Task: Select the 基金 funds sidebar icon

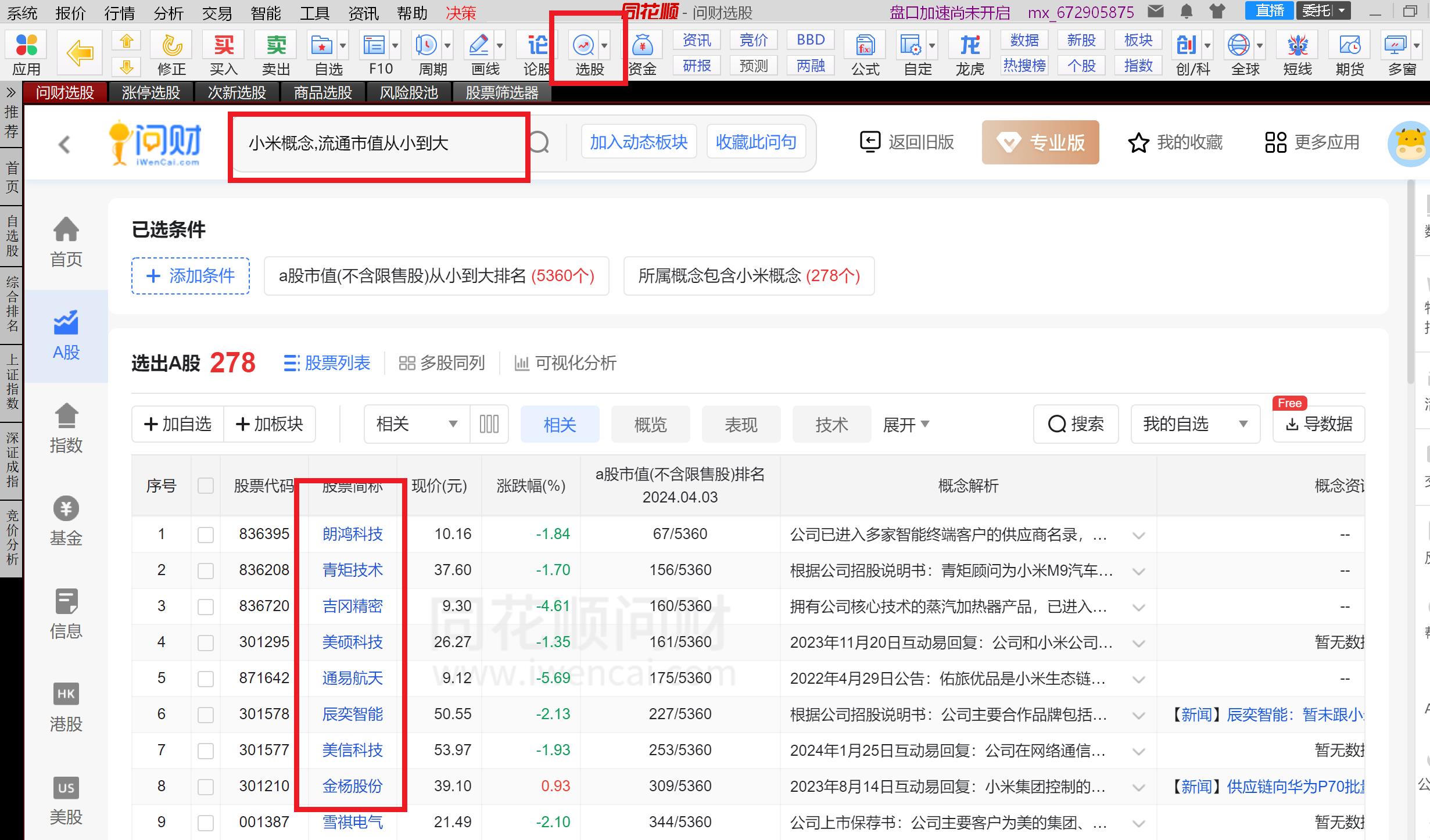Action: pos(66,517)
